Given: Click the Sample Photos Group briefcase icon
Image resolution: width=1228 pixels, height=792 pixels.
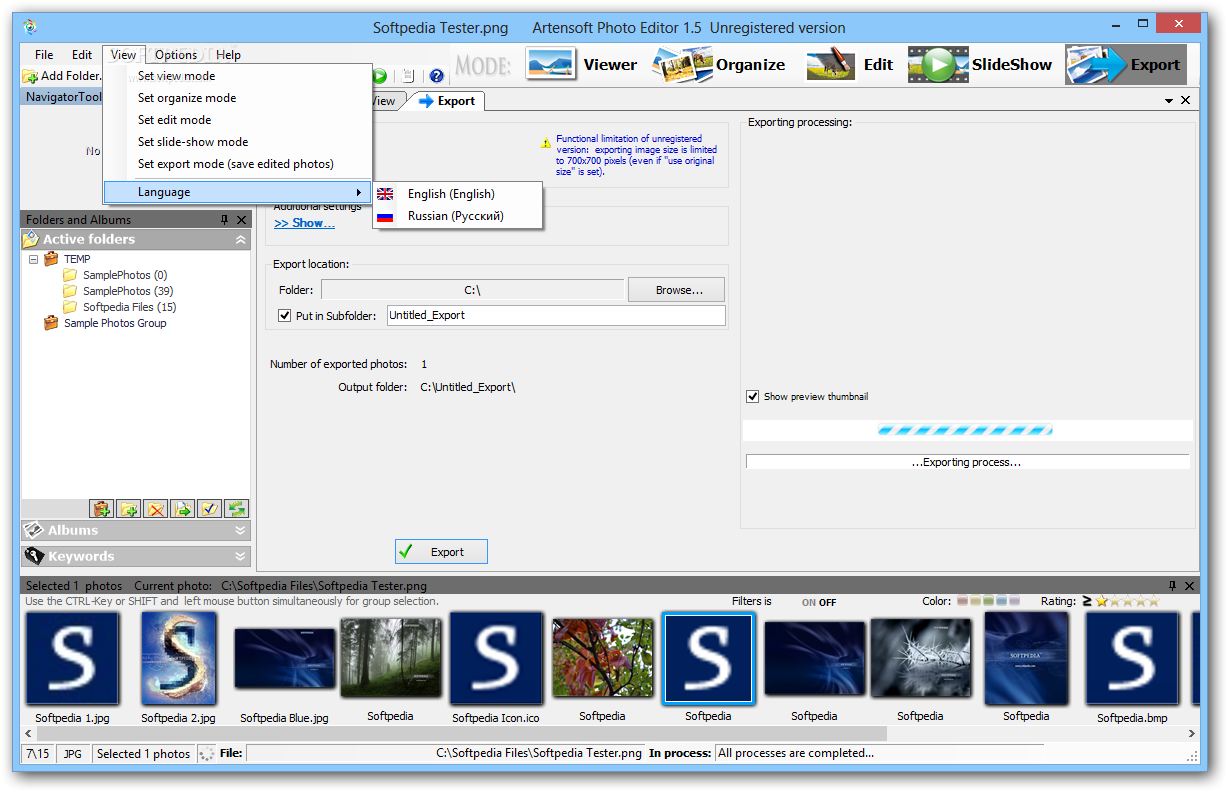Looking at the screenshot, I should click(51, 323).
